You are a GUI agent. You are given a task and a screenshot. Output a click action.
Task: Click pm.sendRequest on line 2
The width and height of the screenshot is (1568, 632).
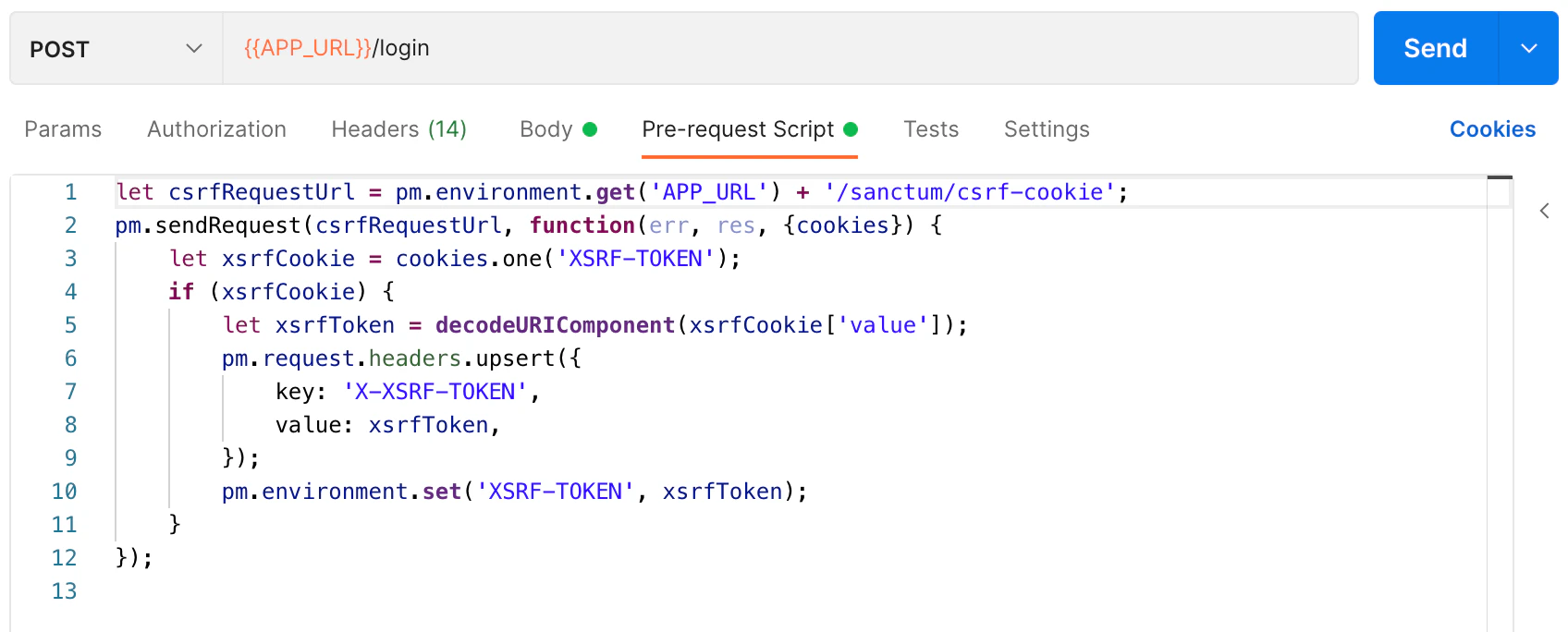(x=208, y=225)
